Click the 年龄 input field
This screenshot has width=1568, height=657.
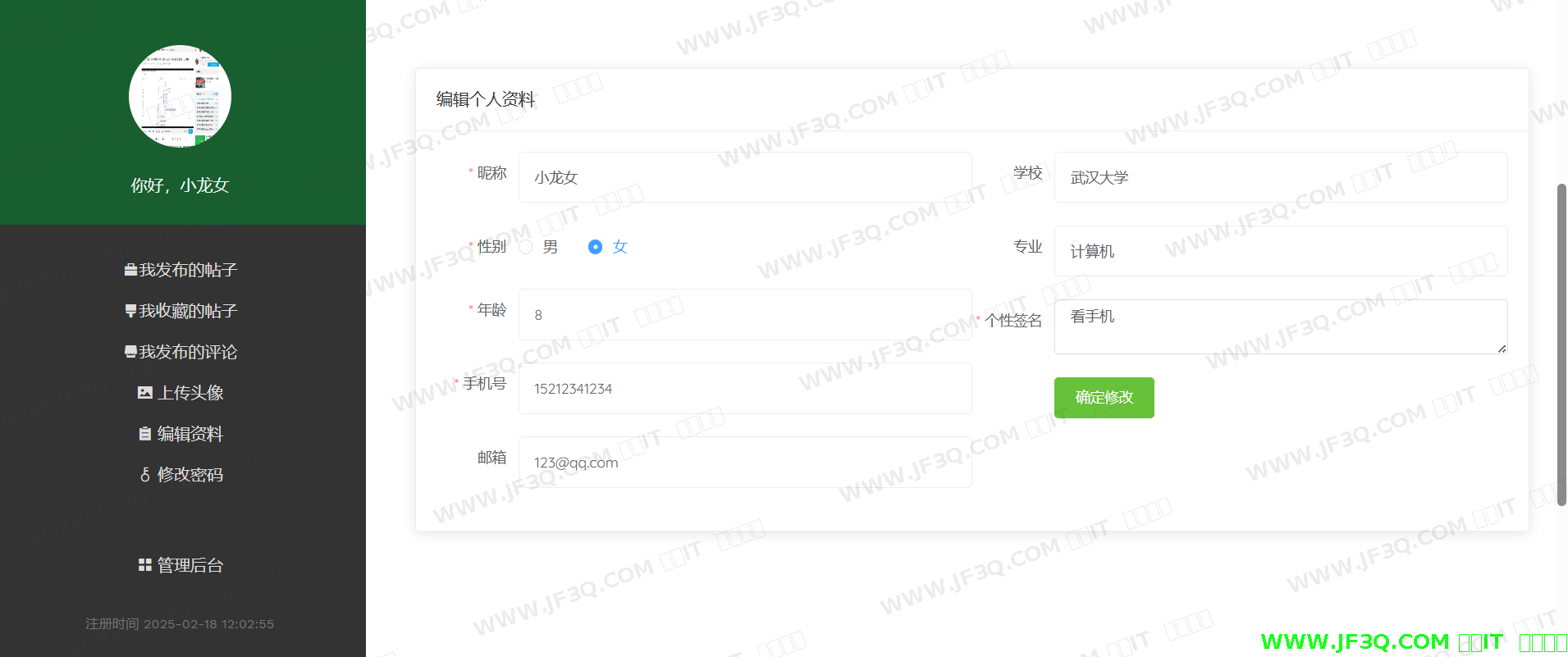coord(745,315)
